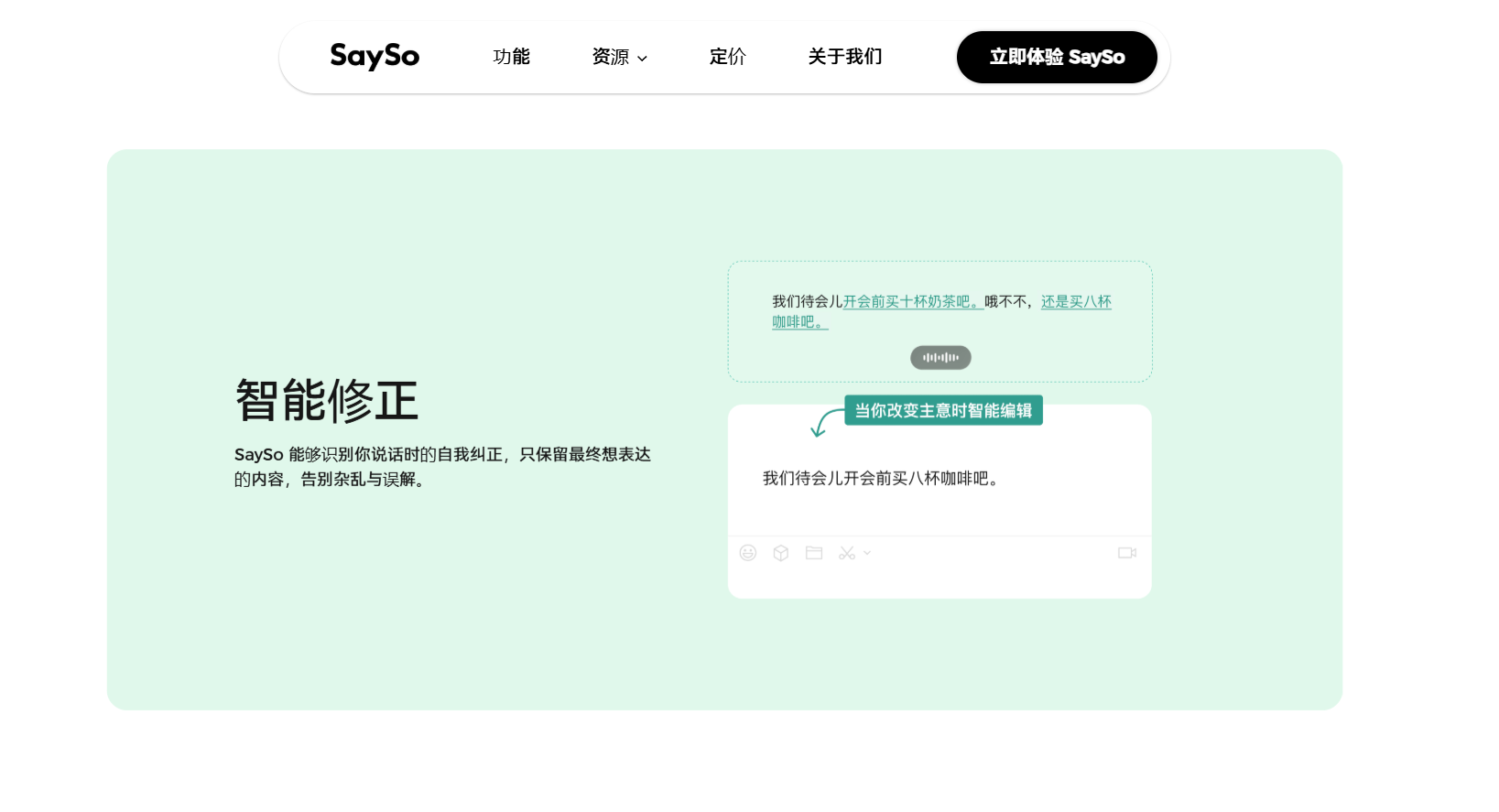
Task: Click the folder icon in chat toolbar
Action: (814, 553)
